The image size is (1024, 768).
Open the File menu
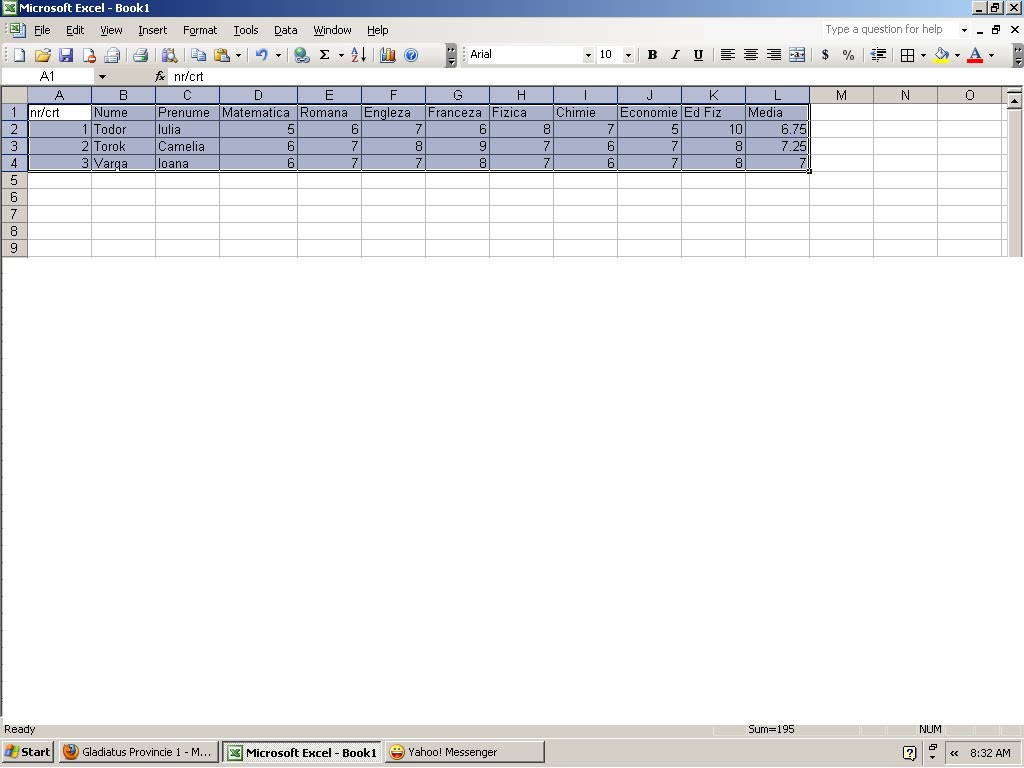point(42,30)
